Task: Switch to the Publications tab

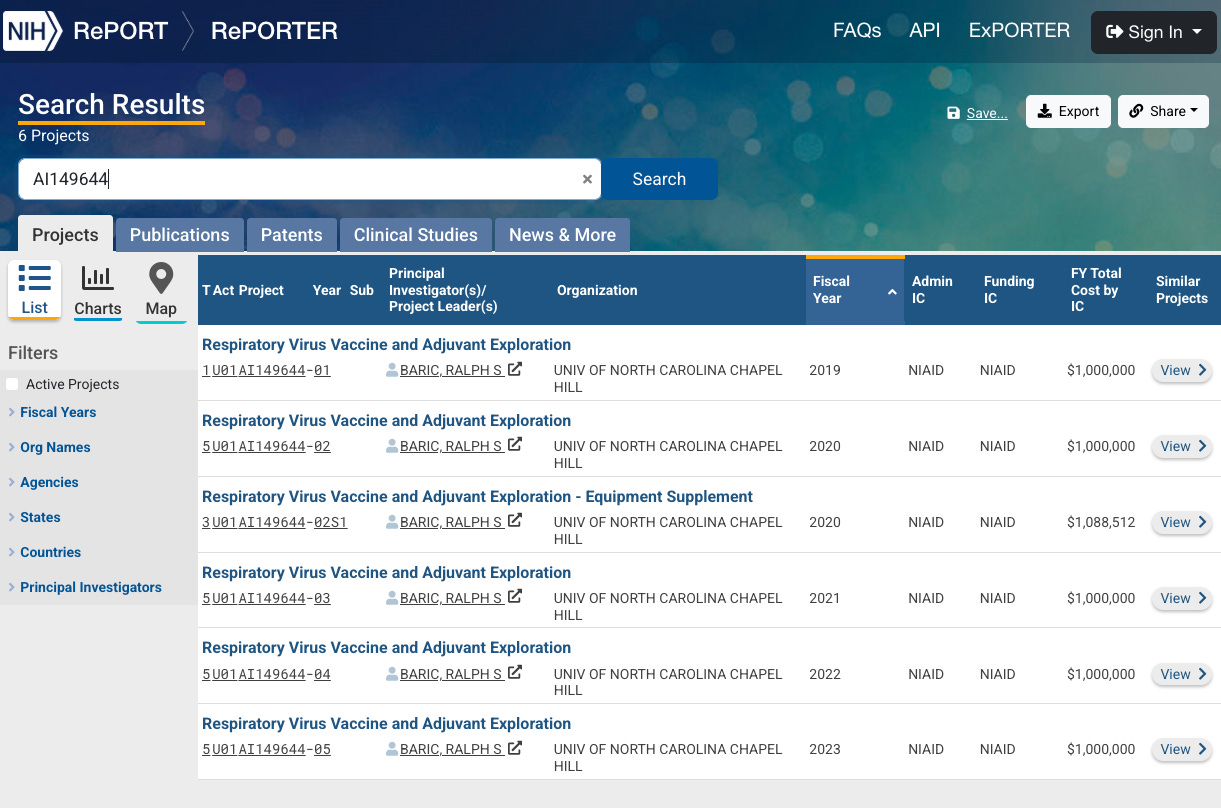Action: (x=179, y=235)
